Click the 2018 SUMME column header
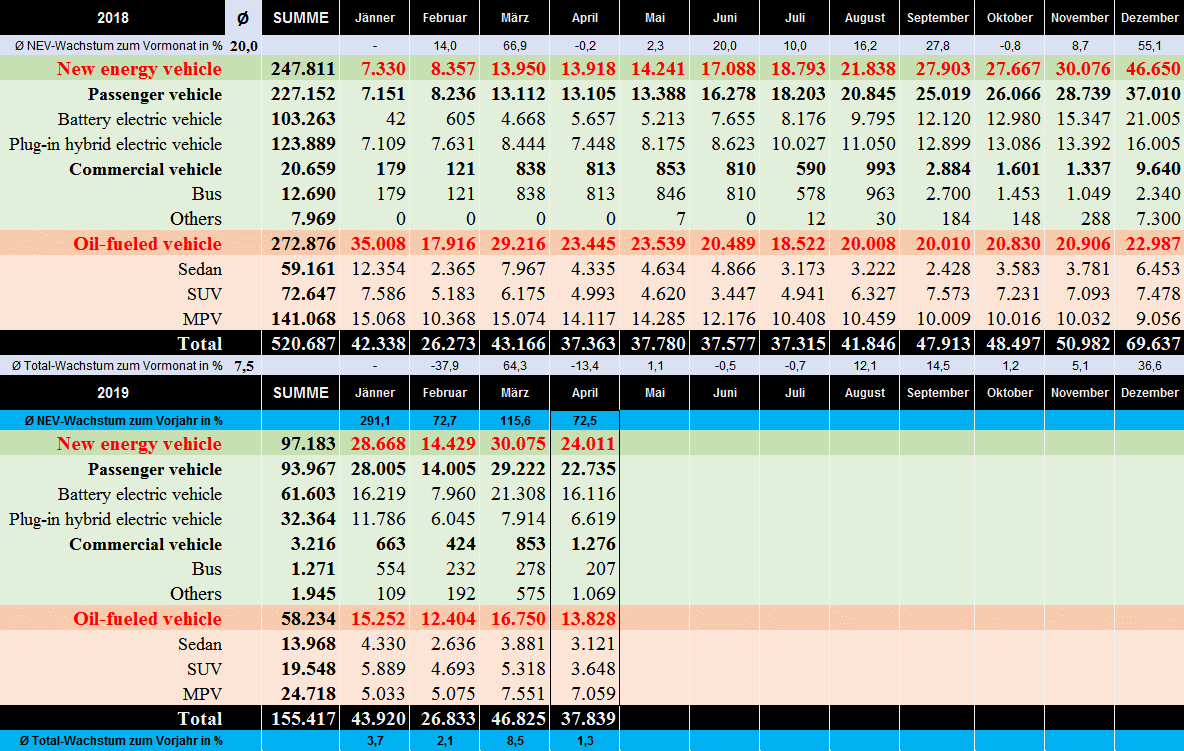This screenshot has width=1184, height=751. [301, 17]
